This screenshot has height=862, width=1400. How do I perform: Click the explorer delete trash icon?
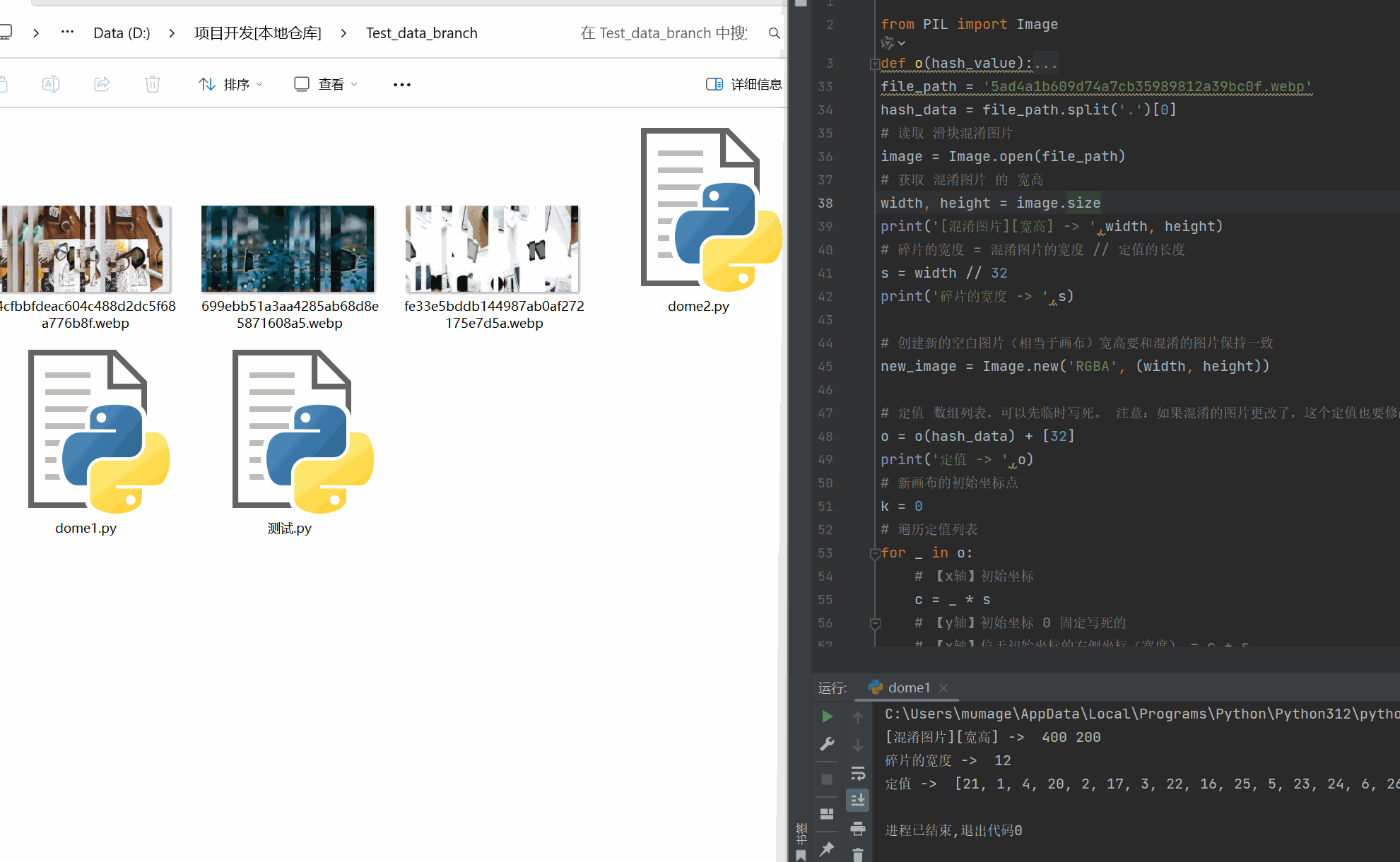point(153,84)
